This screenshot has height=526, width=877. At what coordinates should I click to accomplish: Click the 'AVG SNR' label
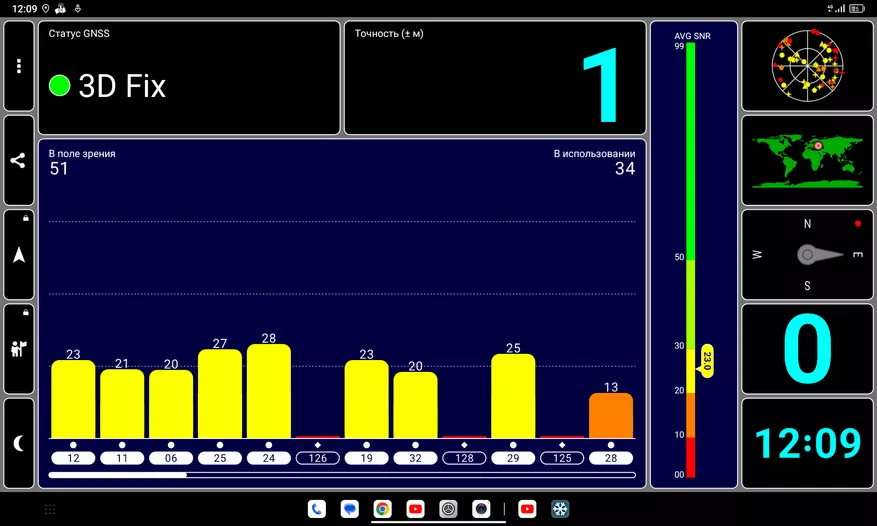692,36
